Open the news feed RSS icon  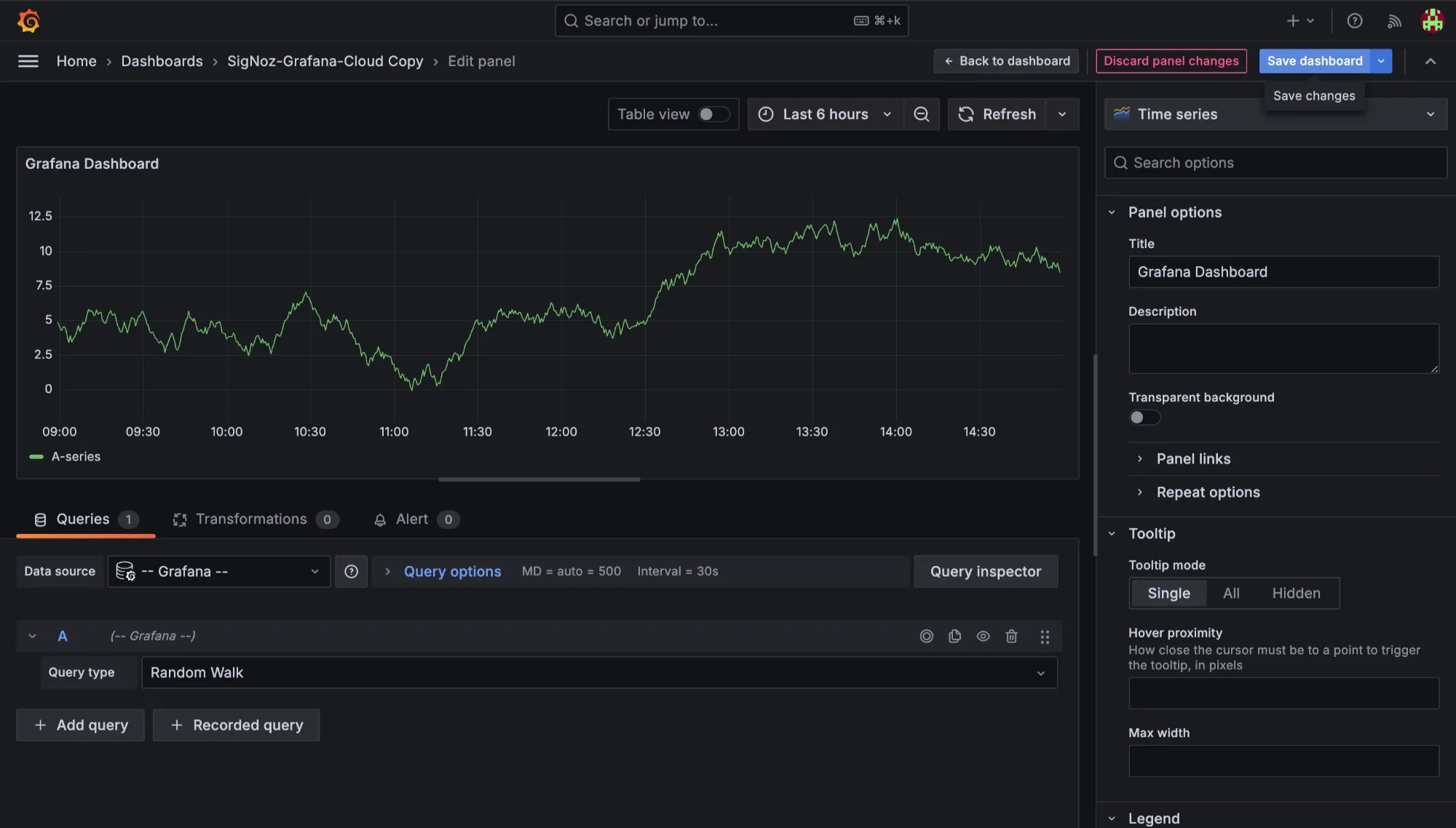[1394, 21]
